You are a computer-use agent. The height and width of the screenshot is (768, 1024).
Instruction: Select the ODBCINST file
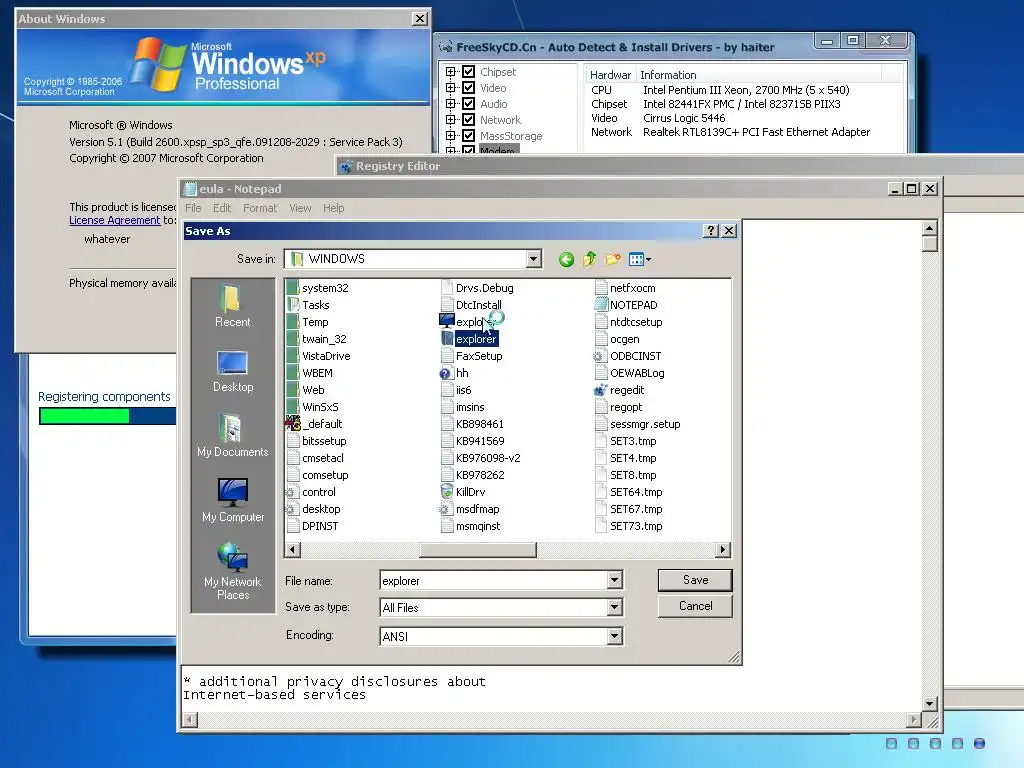(x=628, y=356)
